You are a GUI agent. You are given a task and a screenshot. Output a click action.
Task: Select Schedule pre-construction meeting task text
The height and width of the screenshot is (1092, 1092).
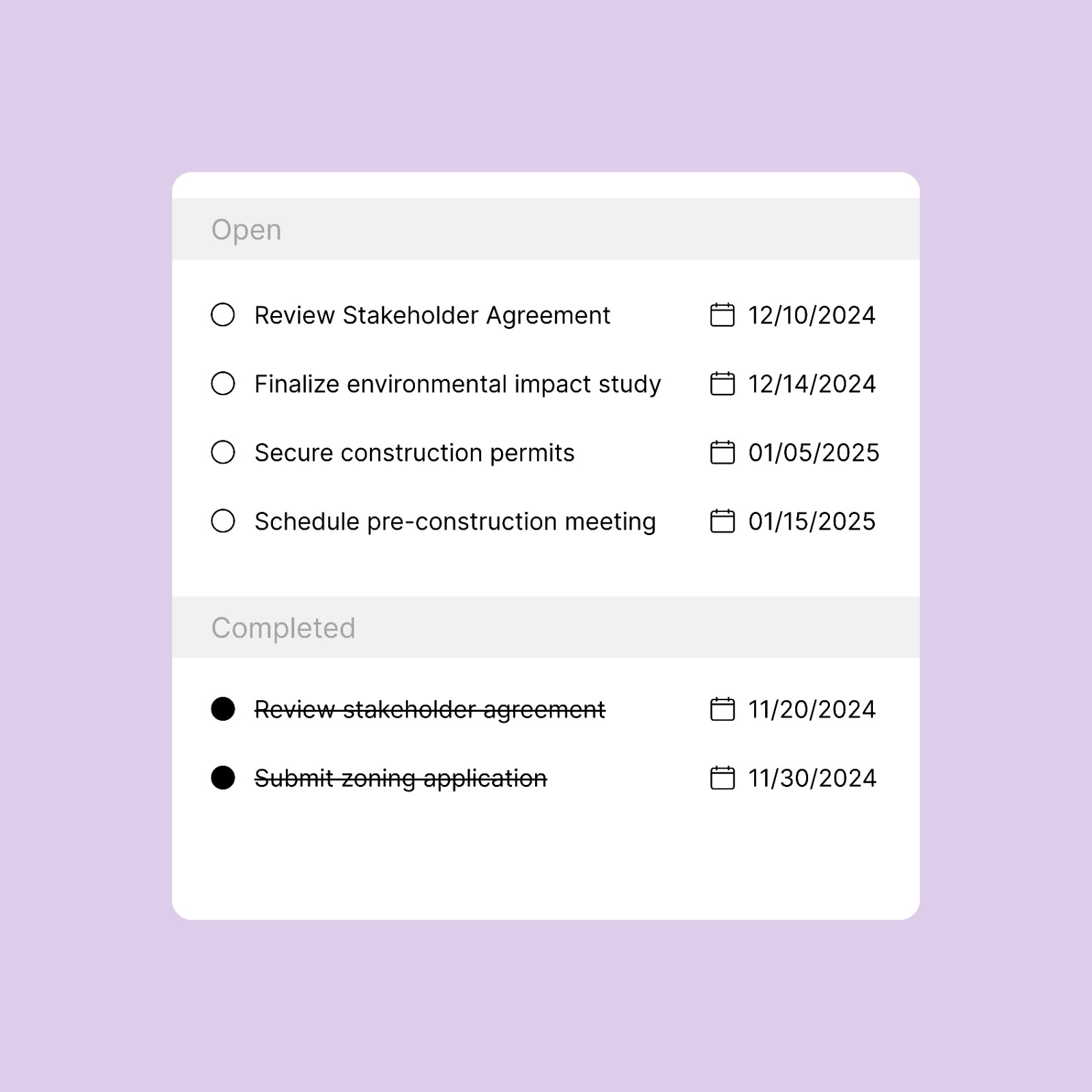click(455, 522)
